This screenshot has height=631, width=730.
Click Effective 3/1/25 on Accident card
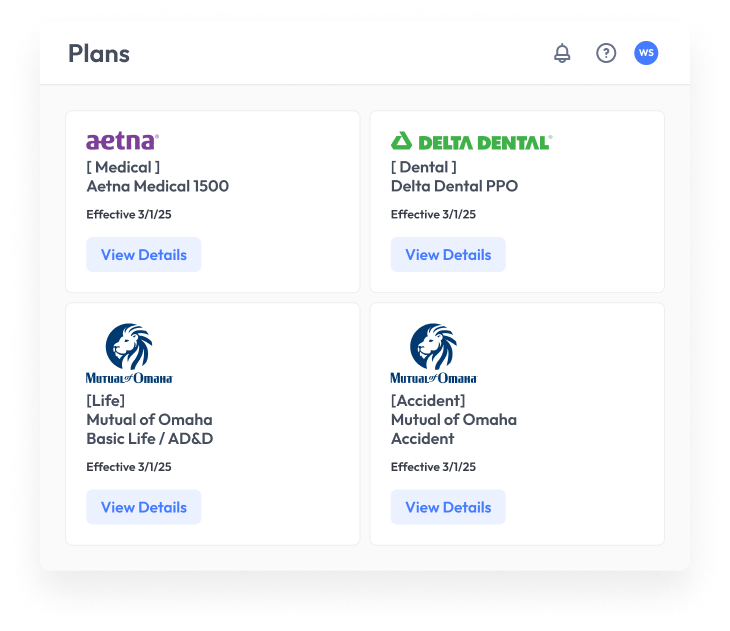(x=433, y=467)
